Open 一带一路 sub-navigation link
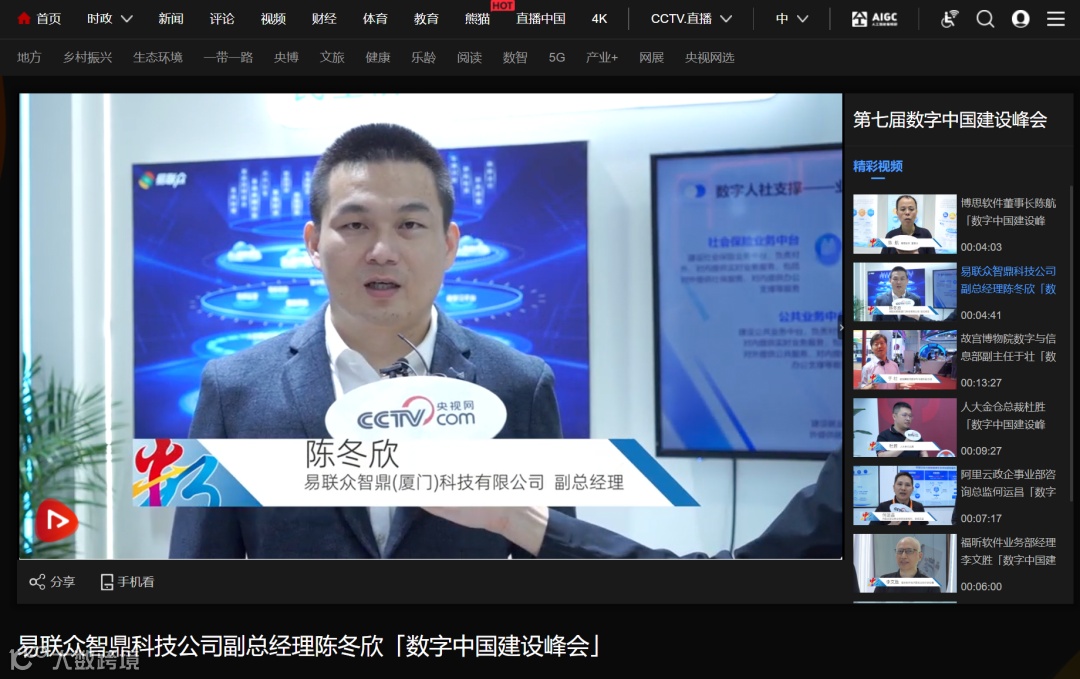 pos(228,57)
